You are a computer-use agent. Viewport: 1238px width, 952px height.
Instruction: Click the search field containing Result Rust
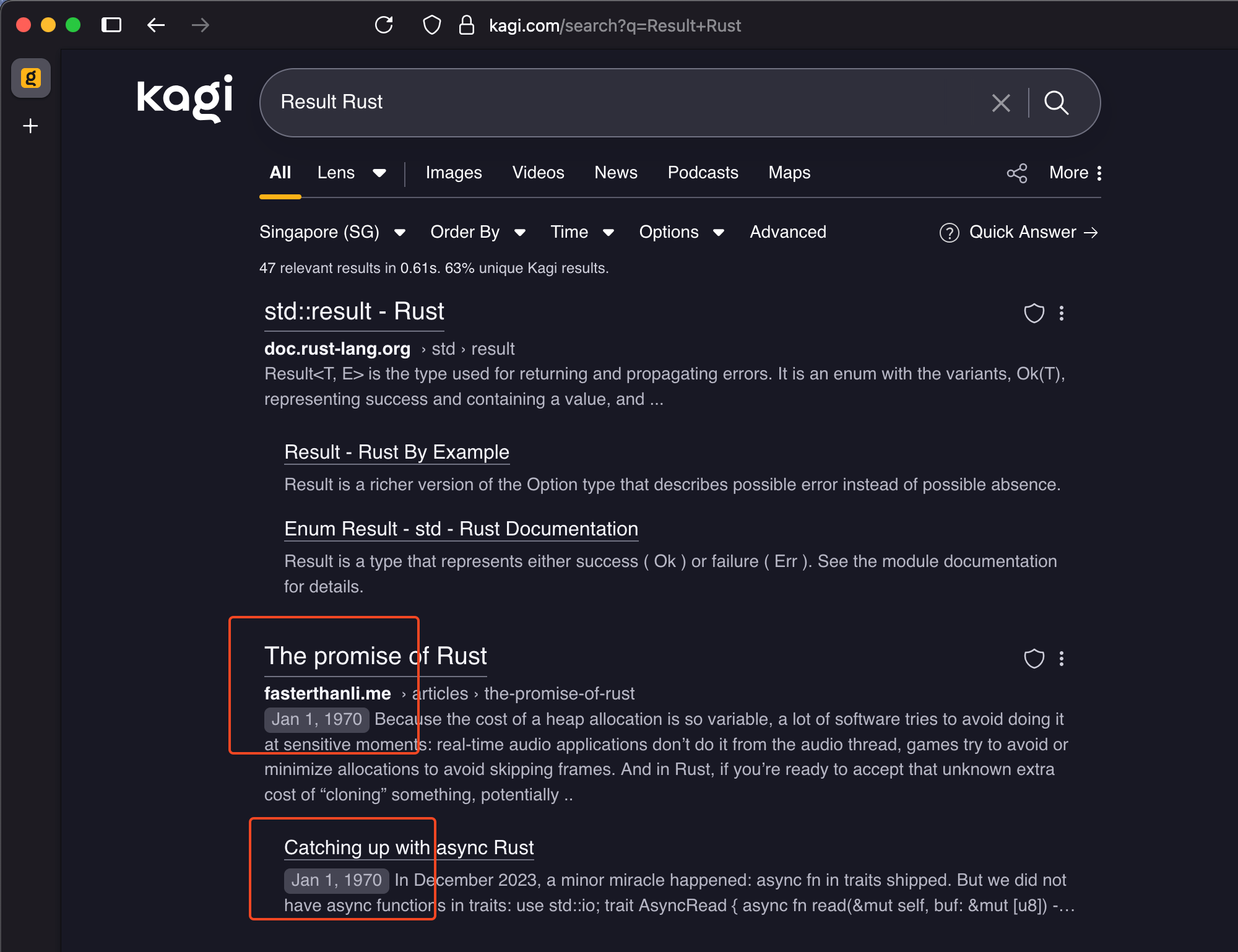click(x=619, y=102)
